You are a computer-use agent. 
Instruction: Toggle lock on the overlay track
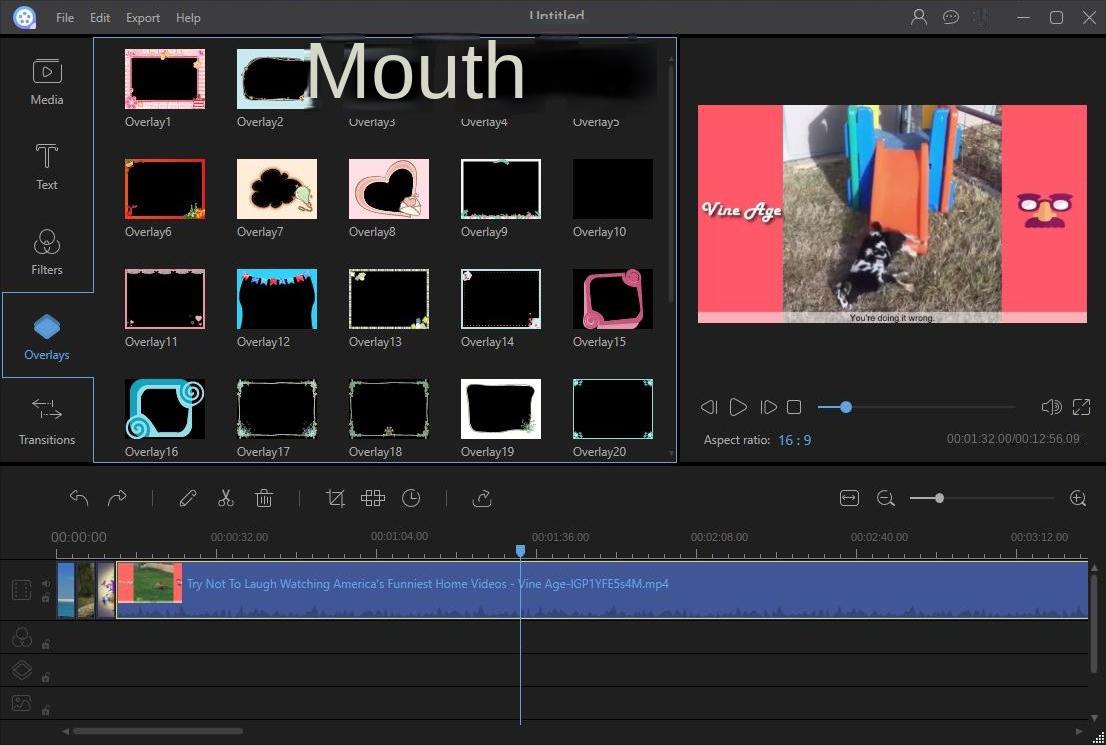(x=45, y=677)
